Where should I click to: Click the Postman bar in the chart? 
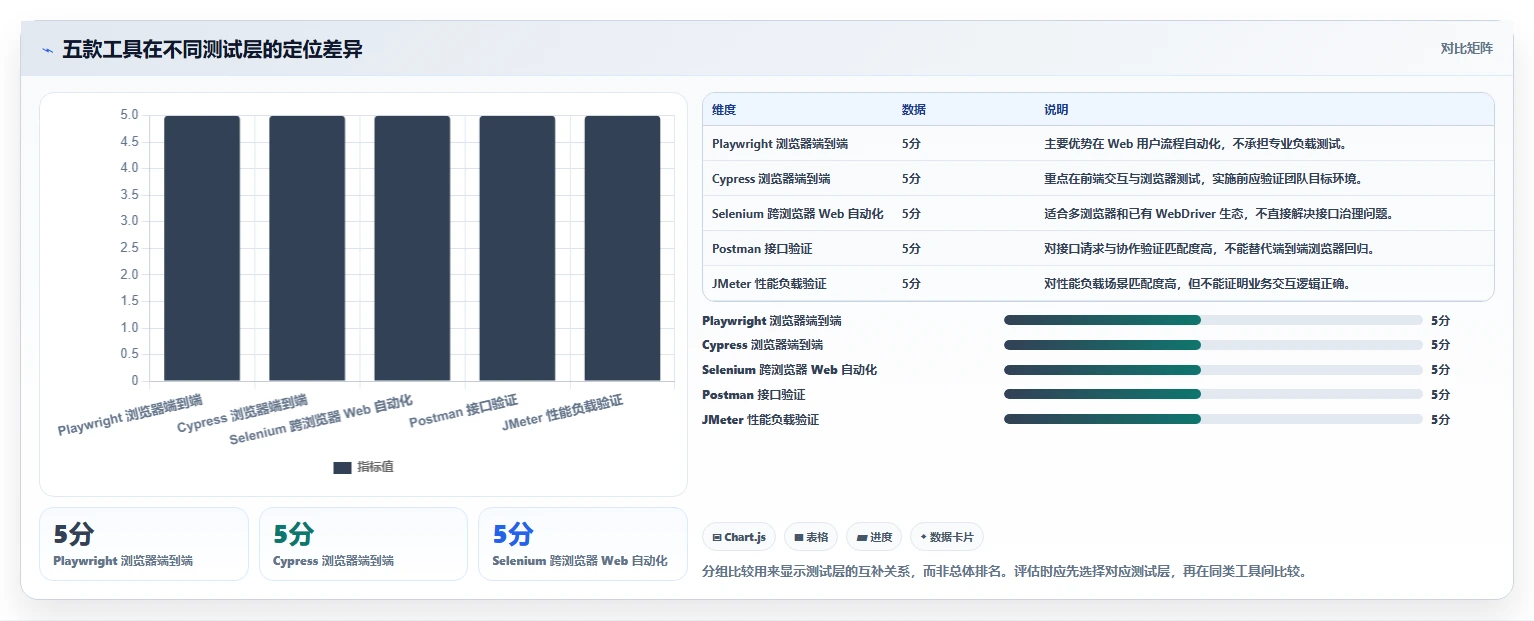(x=517, y=248)
